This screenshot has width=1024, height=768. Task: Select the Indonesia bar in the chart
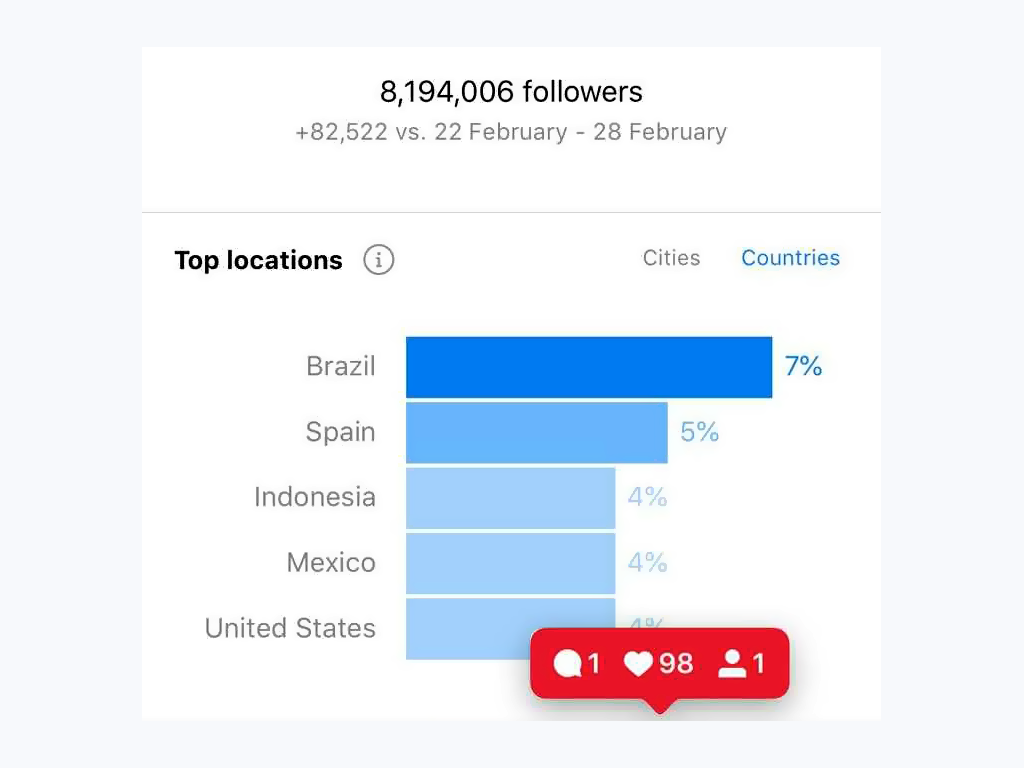click(x=510, y=498)
